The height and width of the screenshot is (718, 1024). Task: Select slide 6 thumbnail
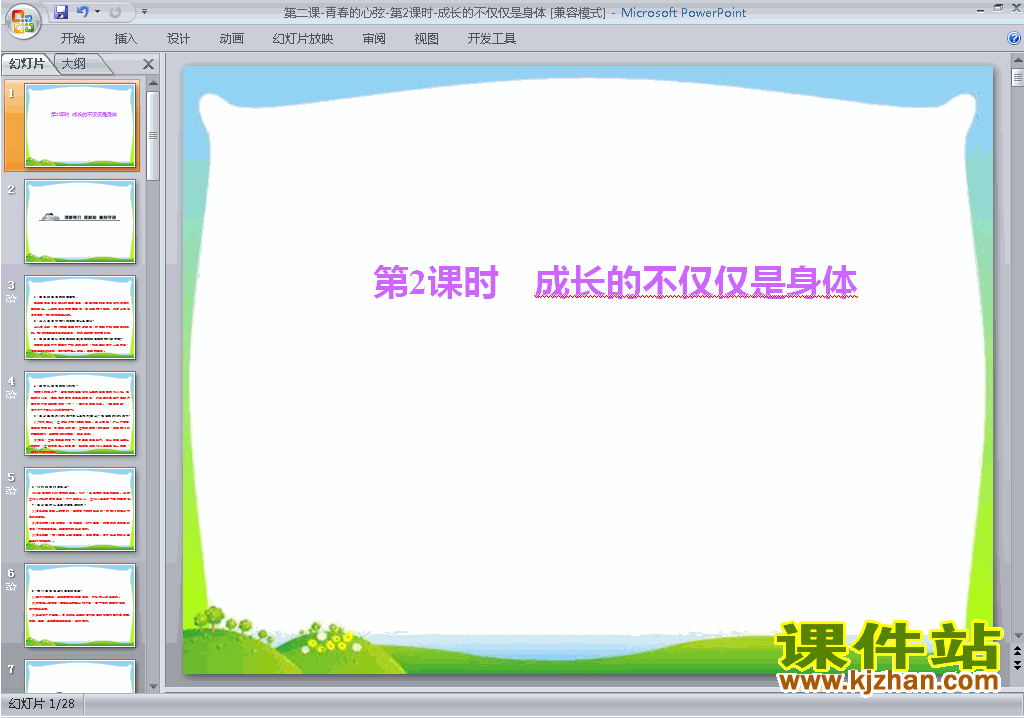click(x=80, y=606)
